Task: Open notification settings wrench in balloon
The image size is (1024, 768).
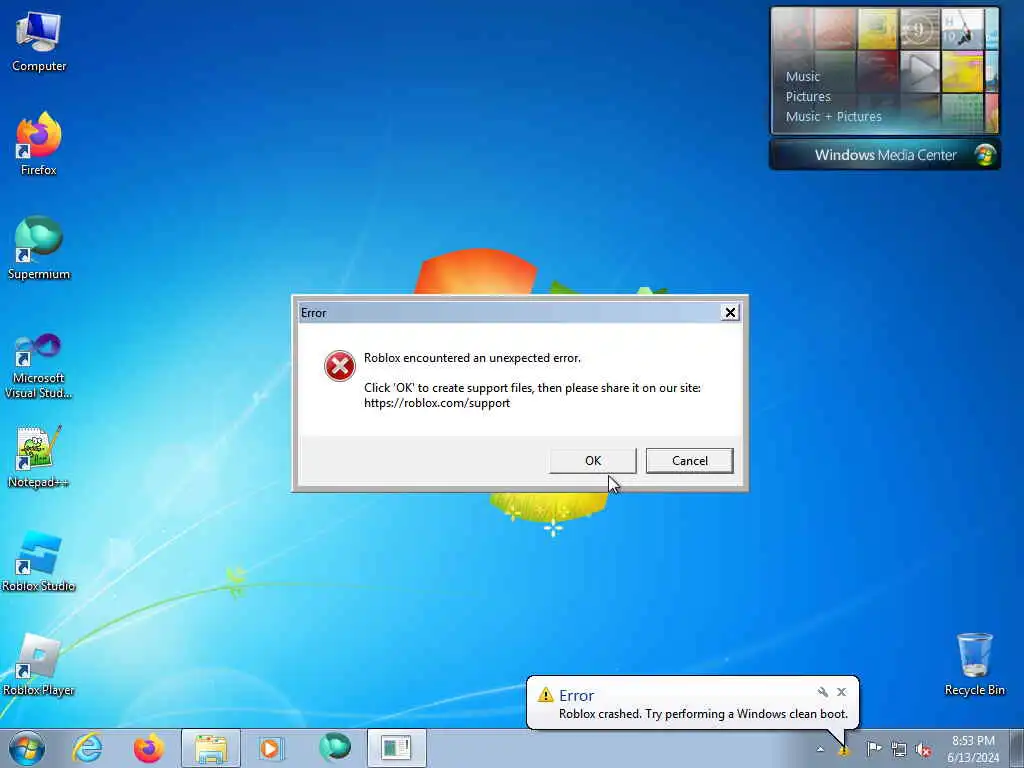Action: [823, 692]
